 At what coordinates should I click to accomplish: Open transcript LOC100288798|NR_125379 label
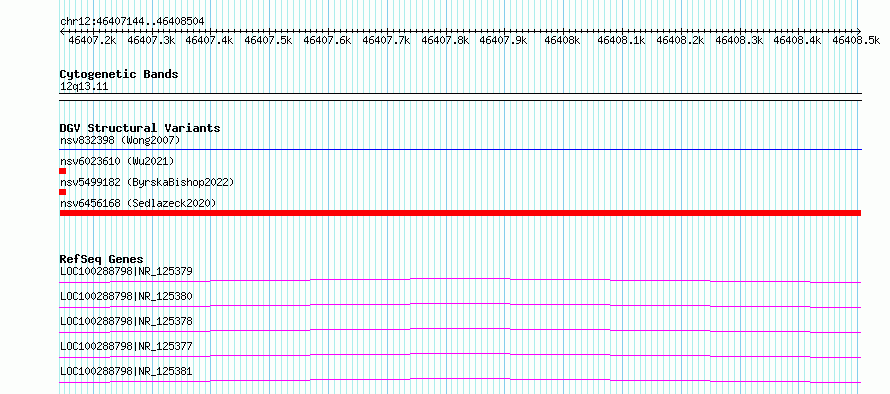coord(126,271)
